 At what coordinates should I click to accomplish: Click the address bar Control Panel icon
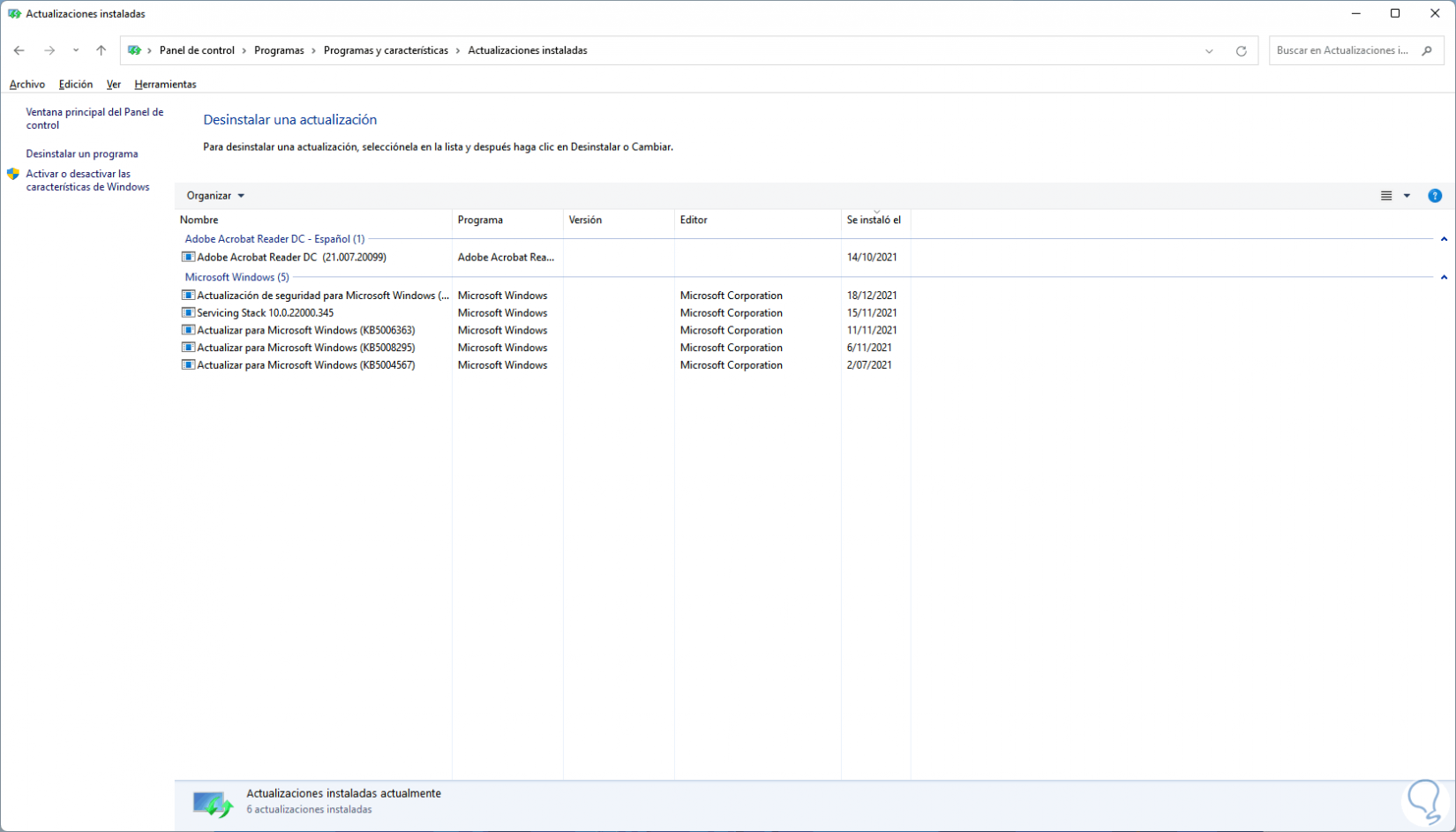pyautogui.click(x=134, y=50)
